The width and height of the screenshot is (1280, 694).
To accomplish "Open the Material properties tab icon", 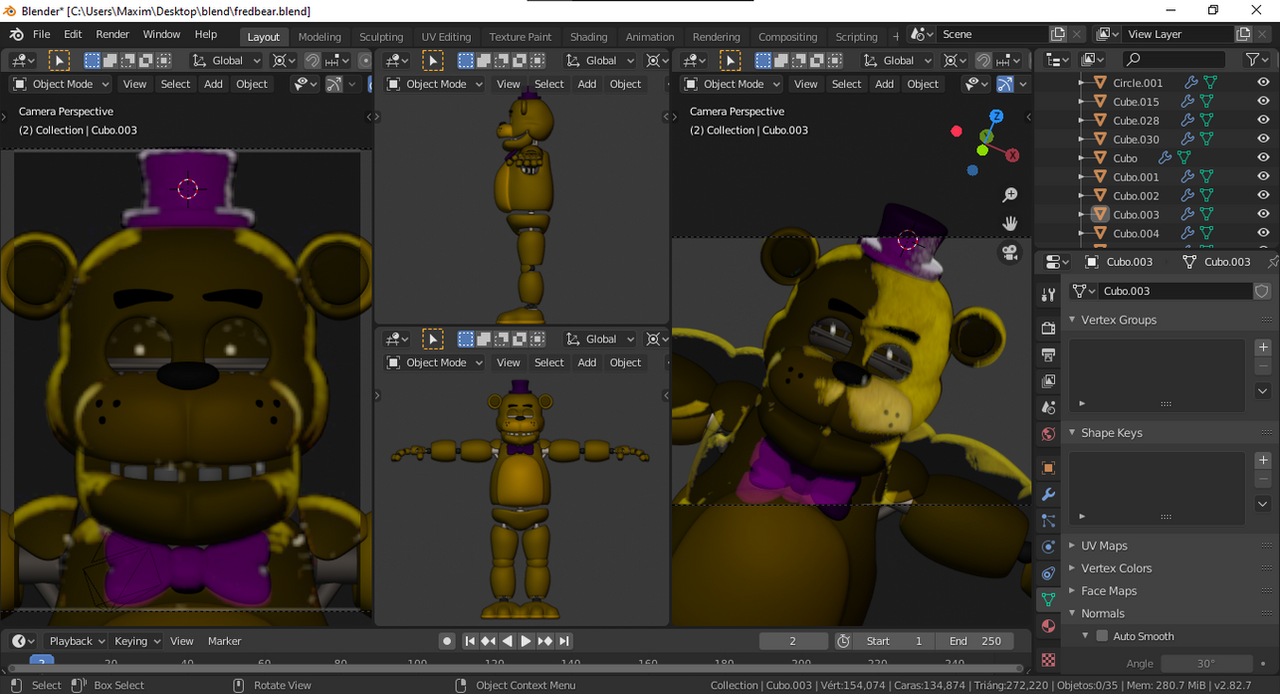I will tap(1048, 626).
